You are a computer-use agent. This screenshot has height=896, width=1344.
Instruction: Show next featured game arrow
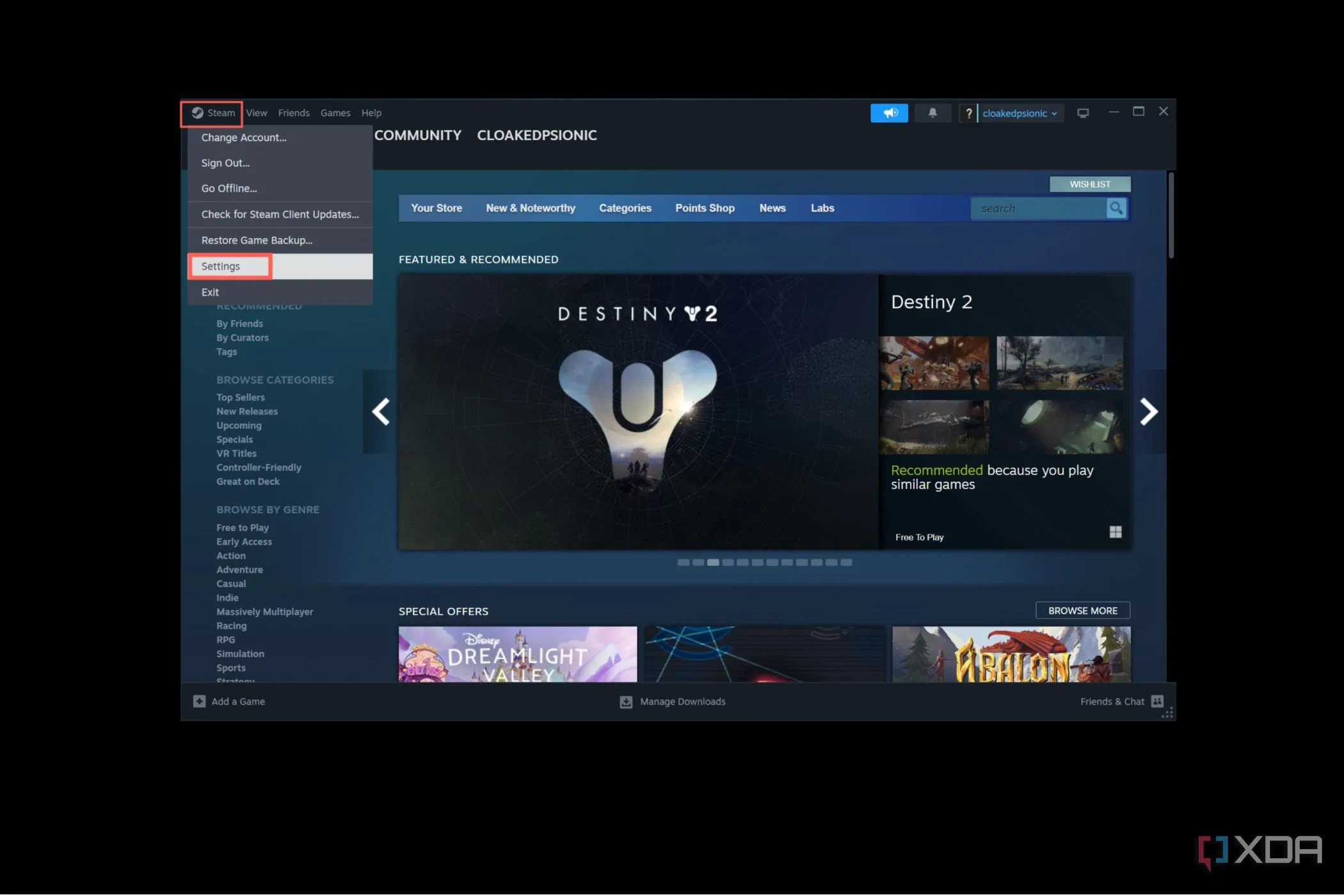coord(1149,412)
